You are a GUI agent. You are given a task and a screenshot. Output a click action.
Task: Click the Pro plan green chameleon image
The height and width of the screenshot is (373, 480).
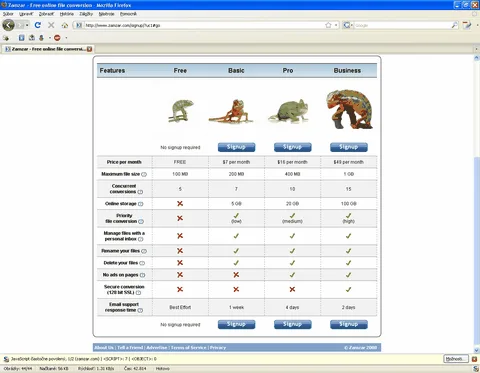pos(289,111)
